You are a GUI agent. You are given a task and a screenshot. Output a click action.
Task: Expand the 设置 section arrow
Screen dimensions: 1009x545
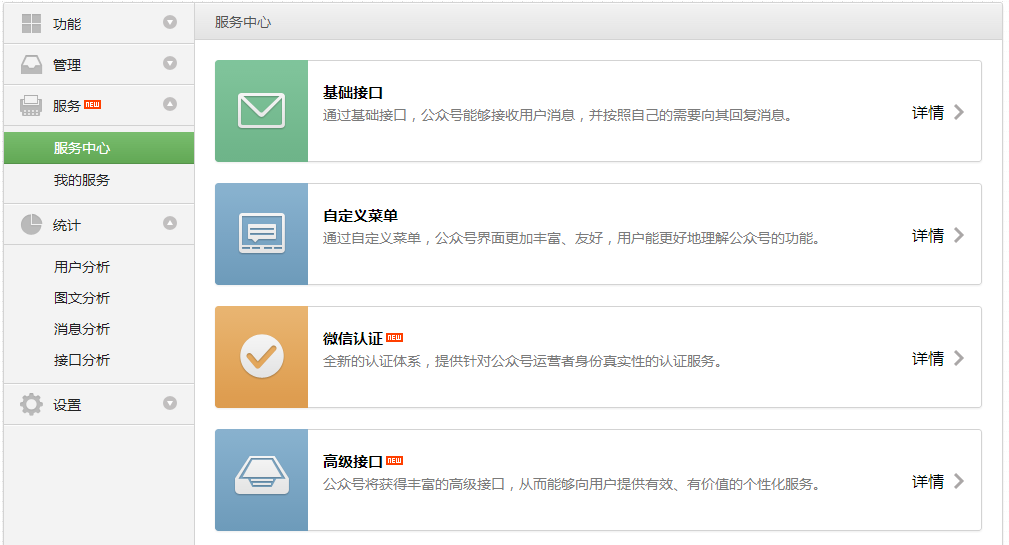170,403
